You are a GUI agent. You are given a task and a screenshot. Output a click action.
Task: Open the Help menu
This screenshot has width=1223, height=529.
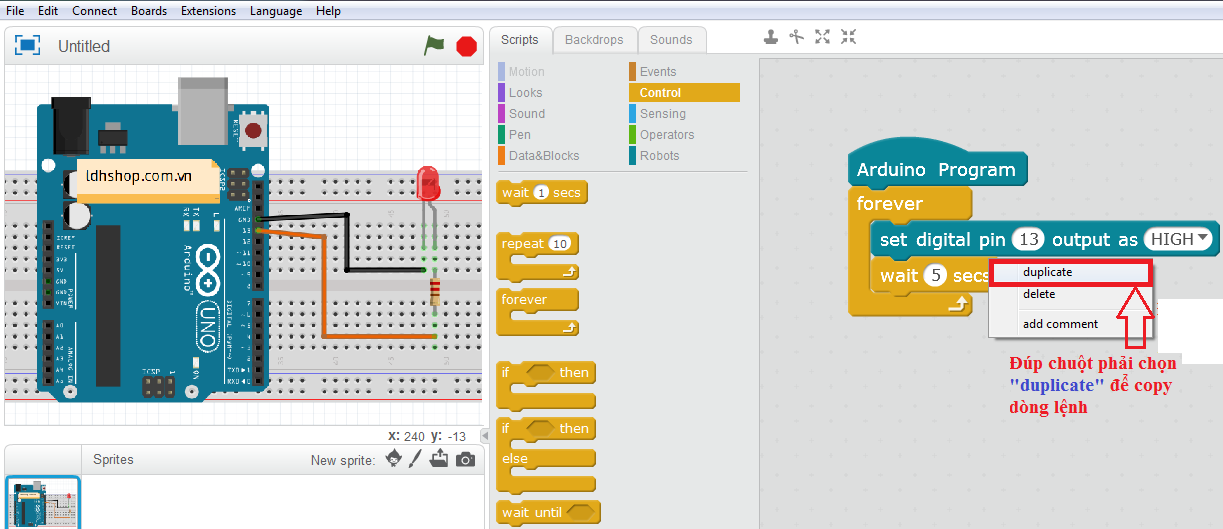(x=328, y=11)
